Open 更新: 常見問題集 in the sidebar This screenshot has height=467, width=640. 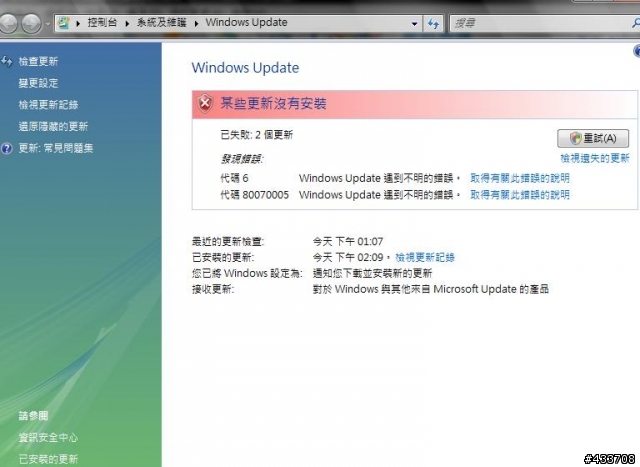[56, 148]
